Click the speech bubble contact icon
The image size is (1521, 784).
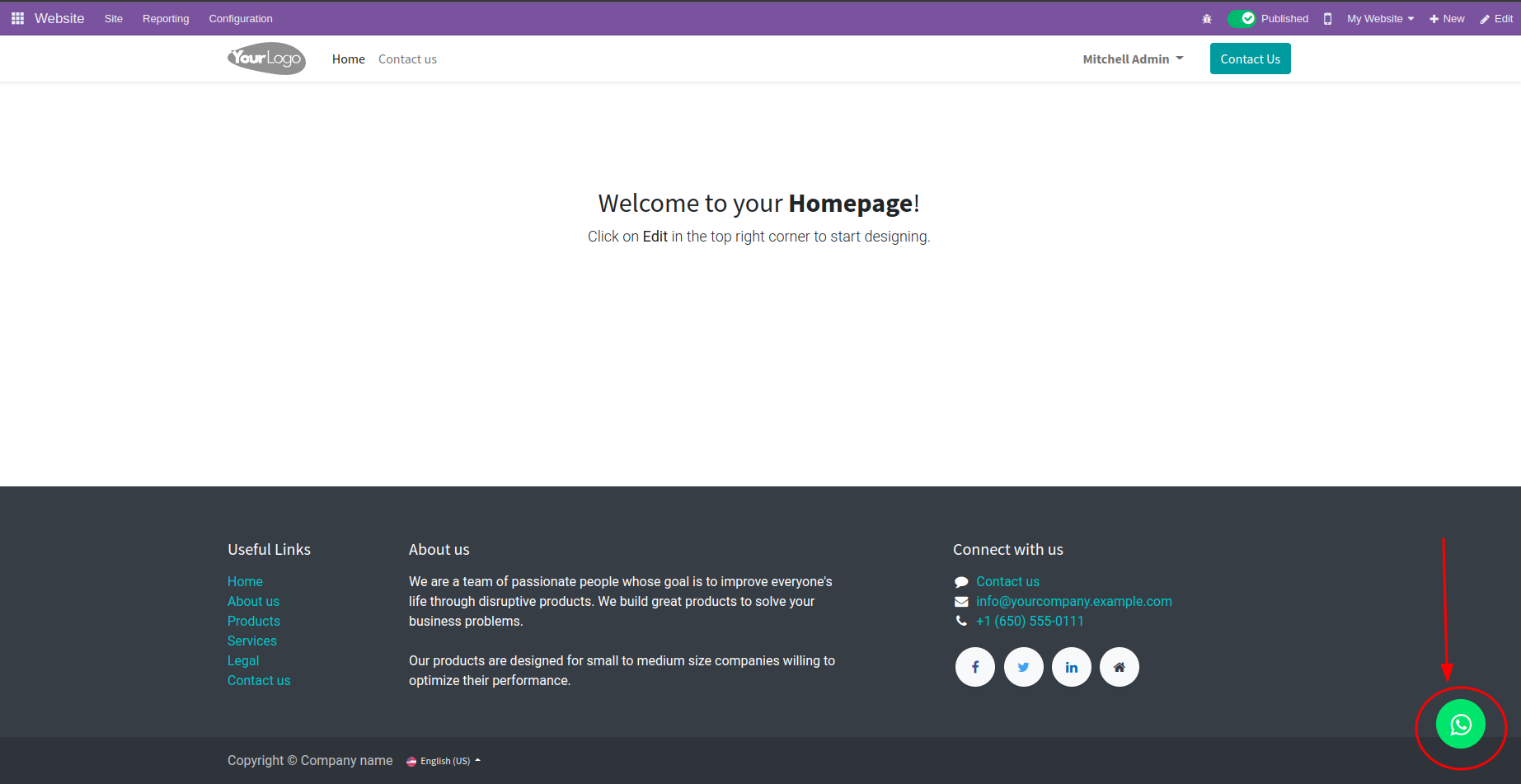tap(961, 582)
